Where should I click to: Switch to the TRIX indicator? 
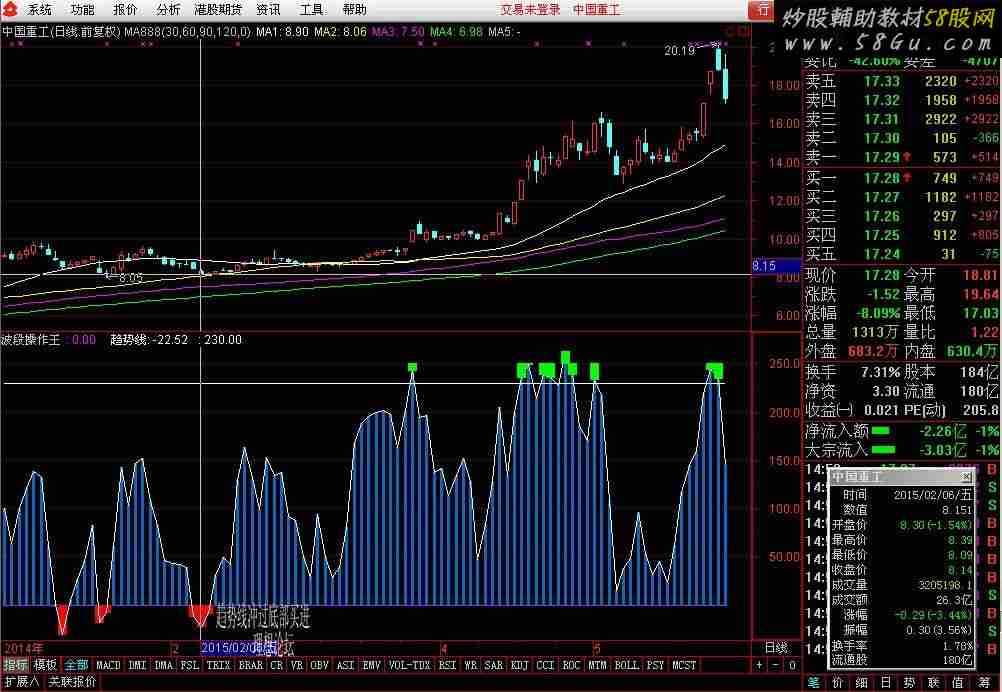click(219, 665)
